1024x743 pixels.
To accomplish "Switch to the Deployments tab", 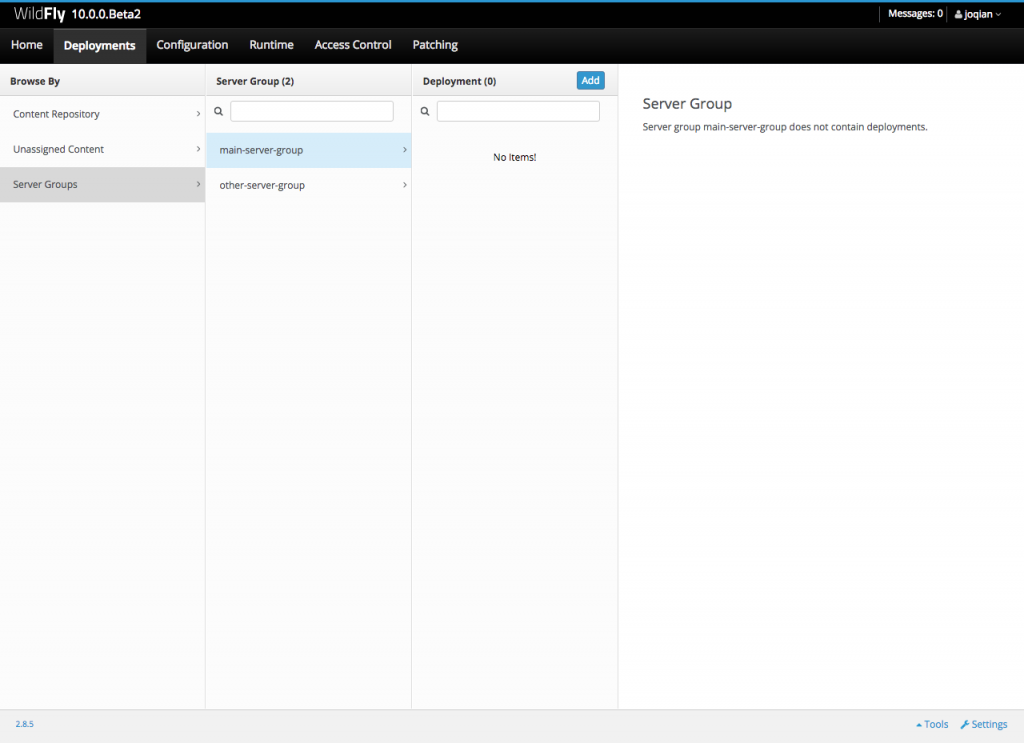I will [100, 46].
